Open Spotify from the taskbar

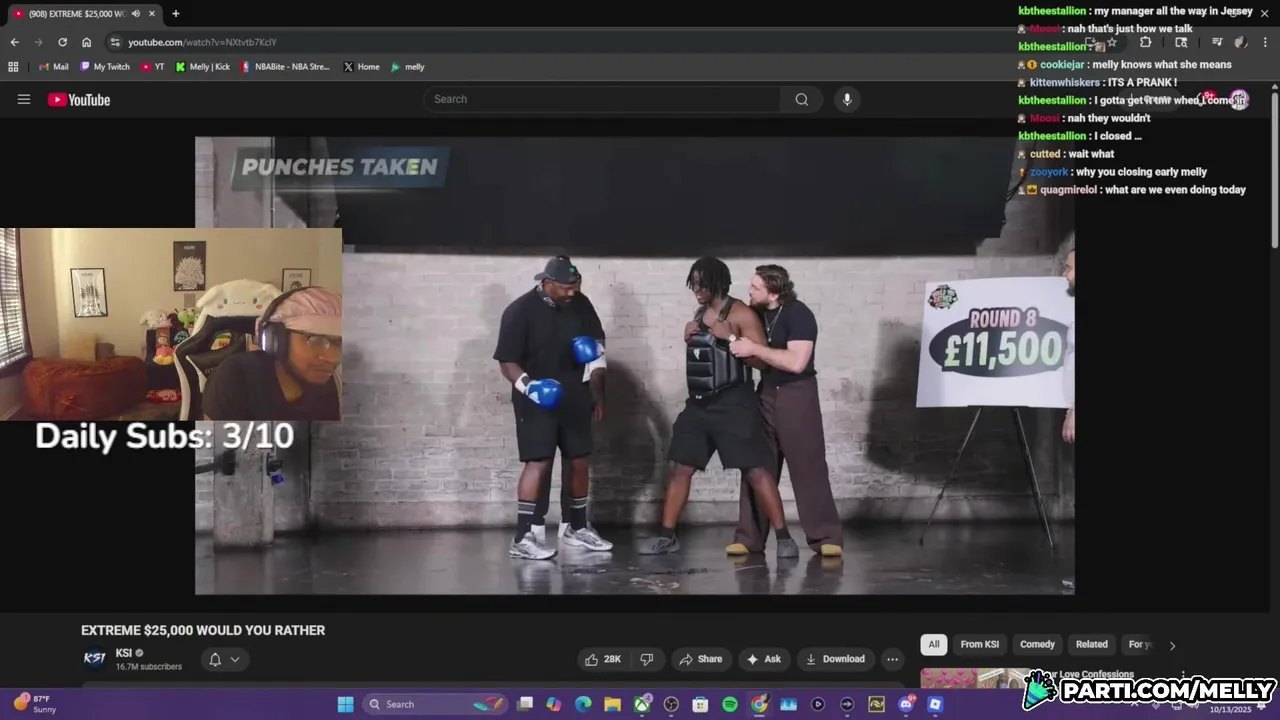click(730, 704)
